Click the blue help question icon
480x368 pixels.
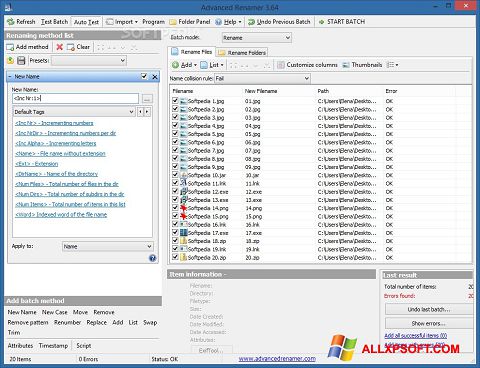(x=152, y=258)
